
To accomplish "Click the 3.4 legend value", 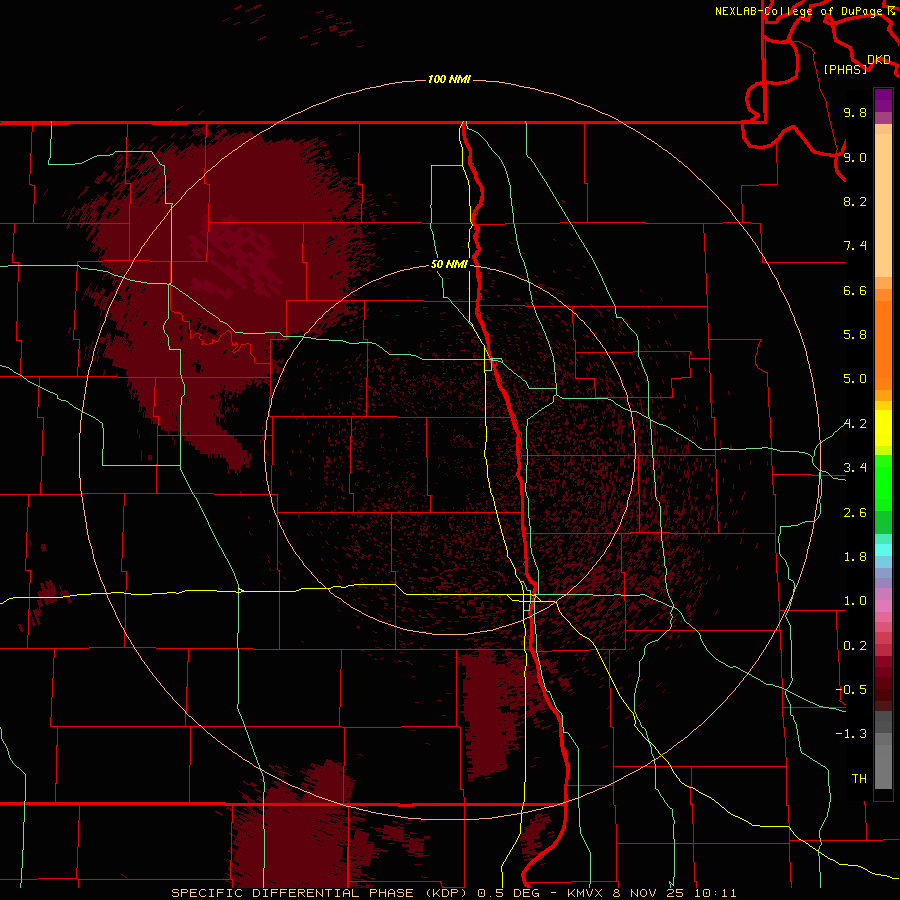I will tap(855, 468).
